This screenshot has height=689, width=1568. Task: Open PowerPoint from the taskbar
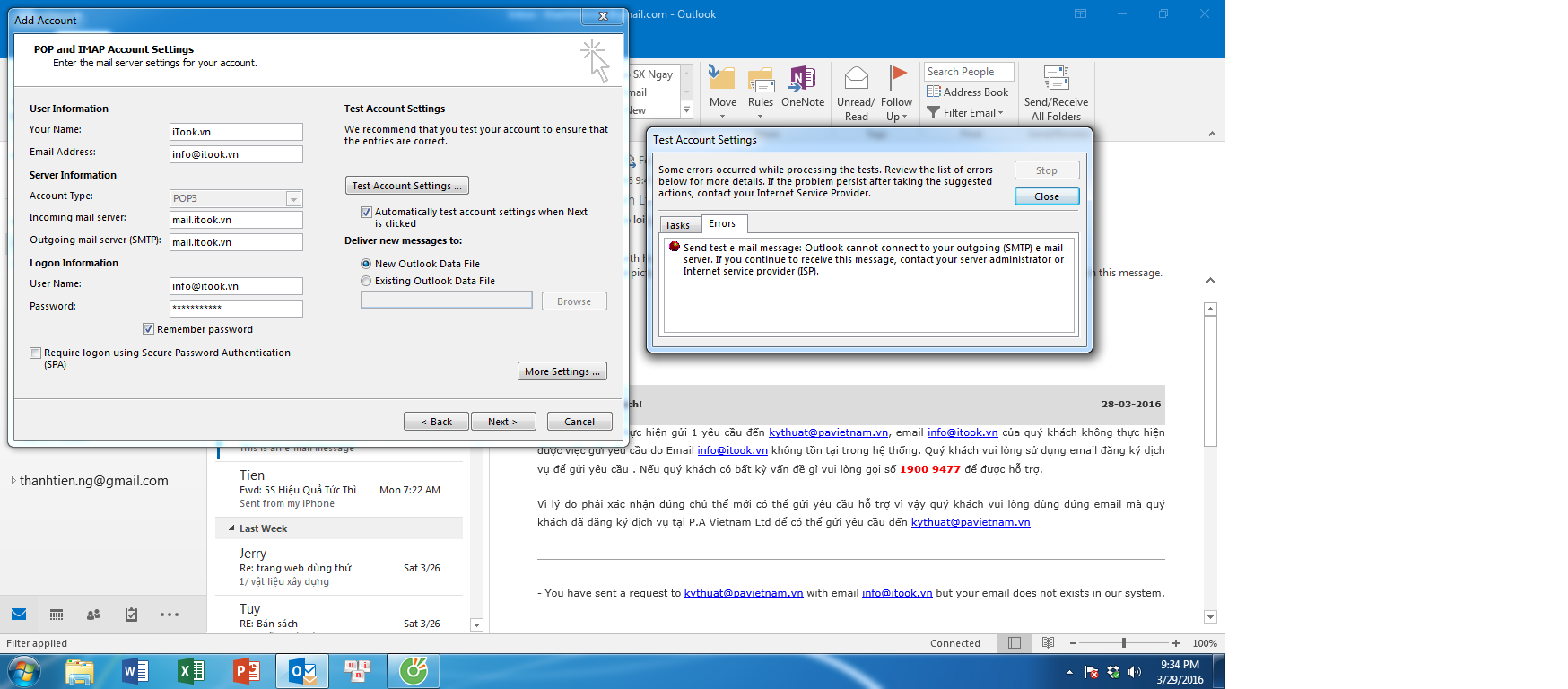pyautogui.click(x=247, y=671)
